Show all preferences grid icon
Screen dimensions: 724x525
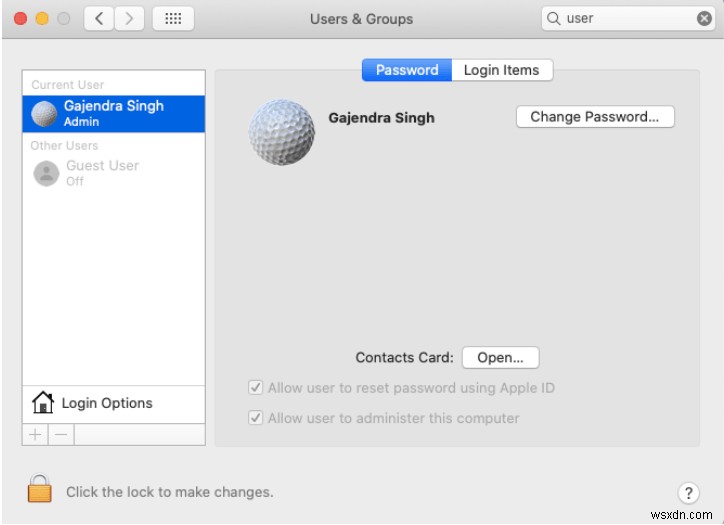tap(173, 18)
